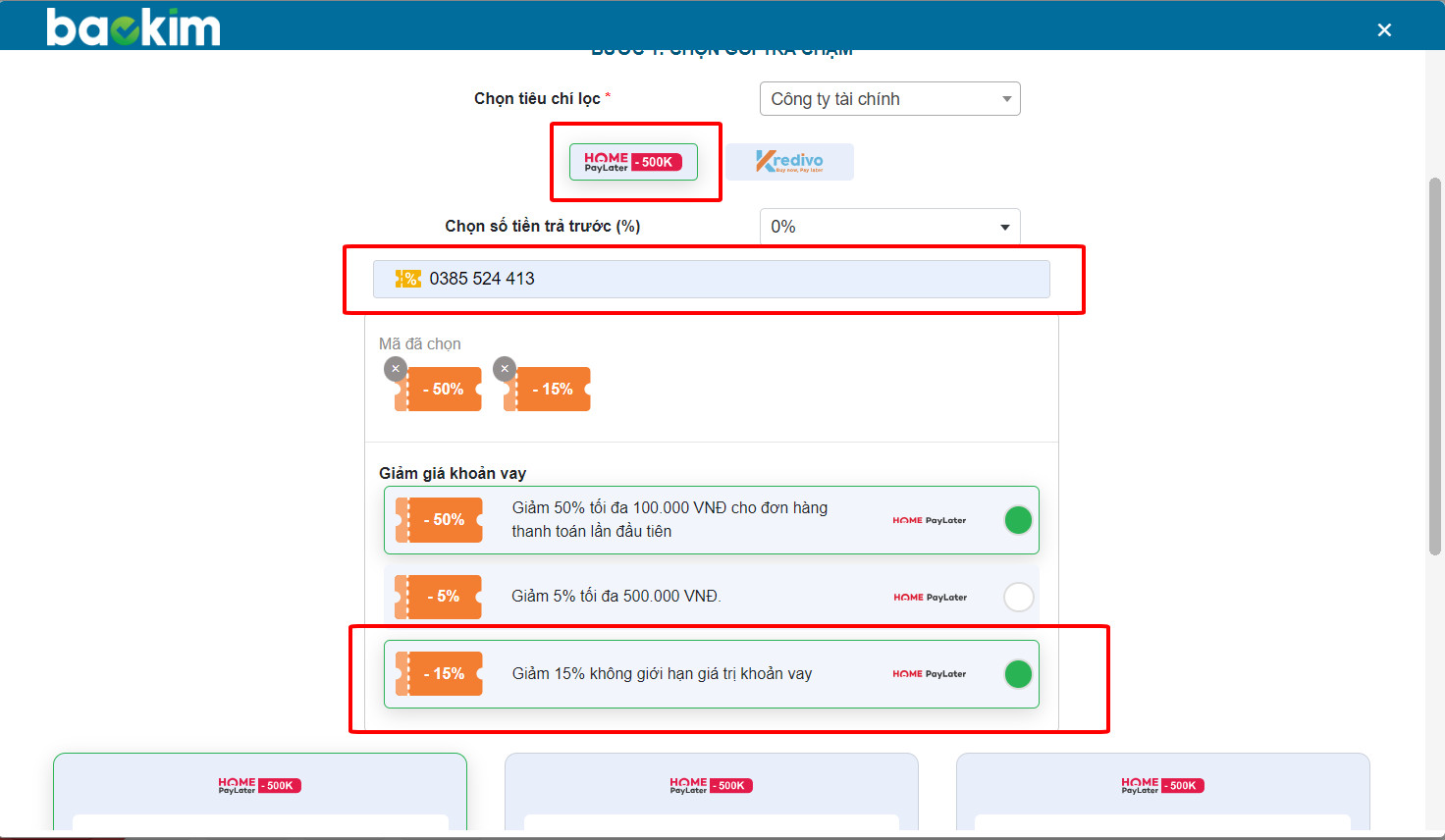Toggle the Giảm 50% tối đa 100.000 VNĐ voucher
The width and height of the screenshot is (1445, 840).
pos(1018,520)
